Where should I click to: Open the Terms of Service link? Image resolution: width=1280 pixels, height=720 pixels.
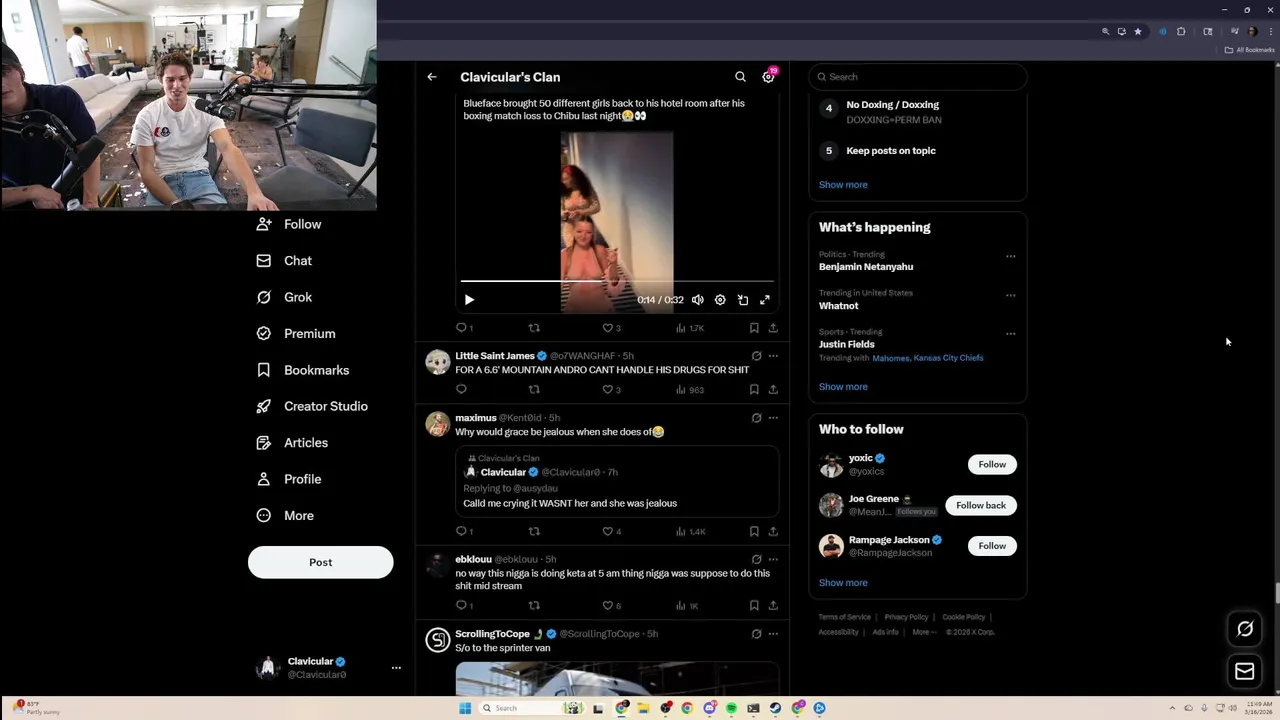tap(844, 617)
